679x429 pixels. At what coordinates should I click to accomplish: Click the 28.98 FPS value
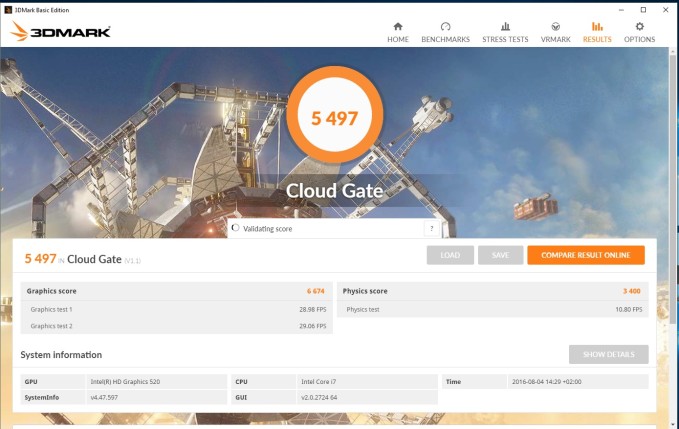(313, 310)
